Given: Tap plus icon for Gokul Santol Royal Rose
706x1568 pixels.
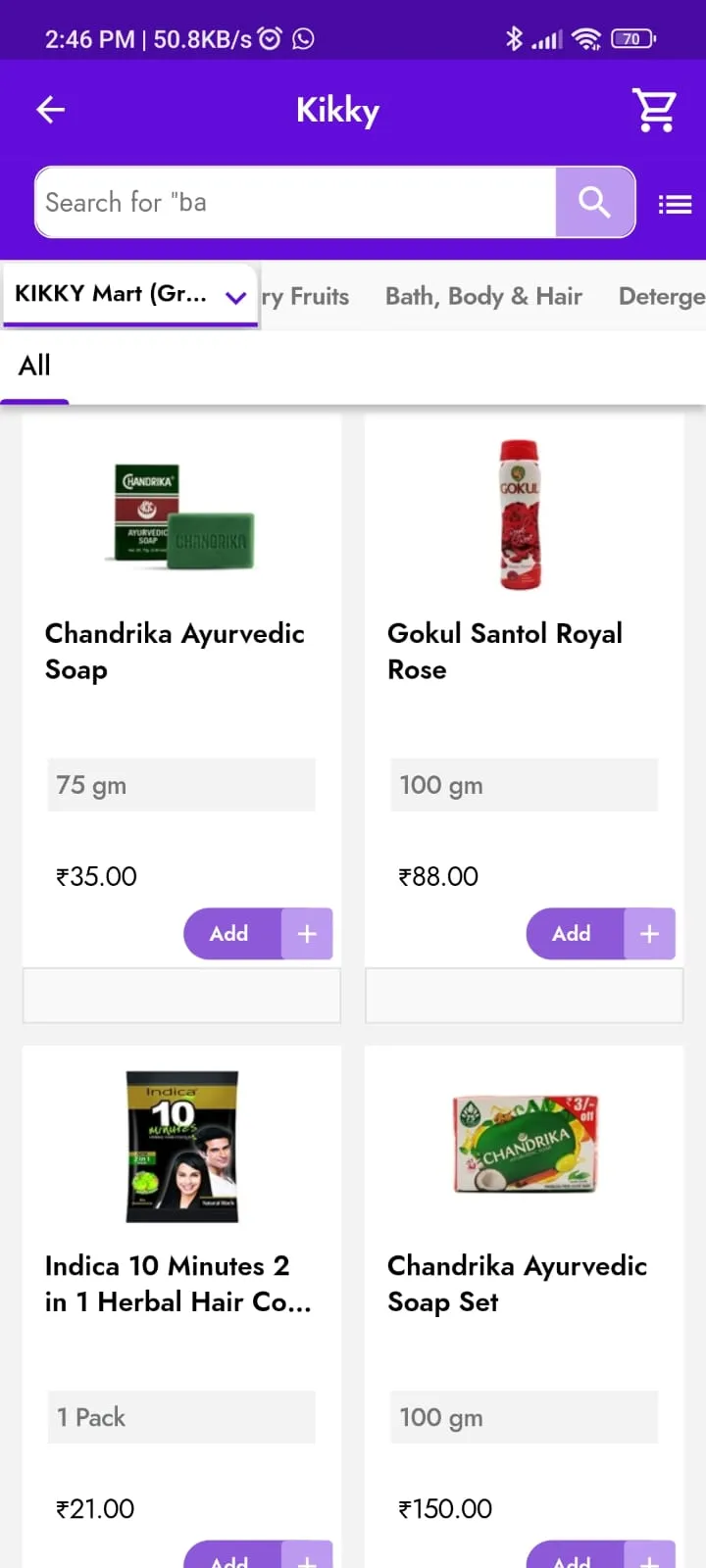Looking at the screenshot, I should [x=649, y=934].
